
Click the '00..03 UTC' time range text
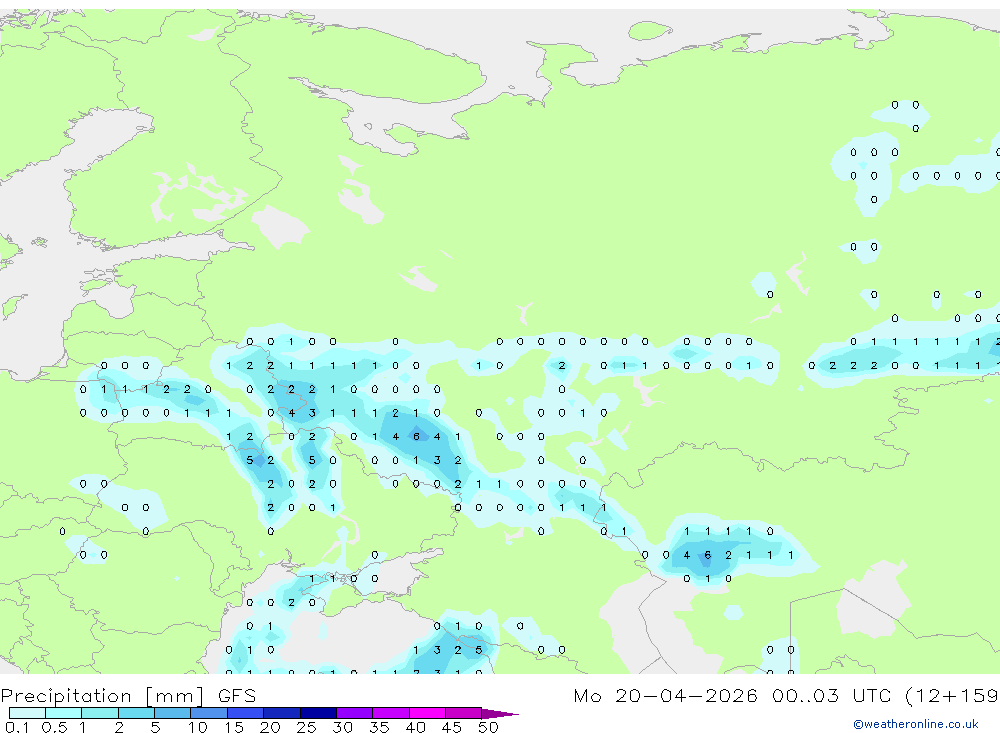click(830, 695)
